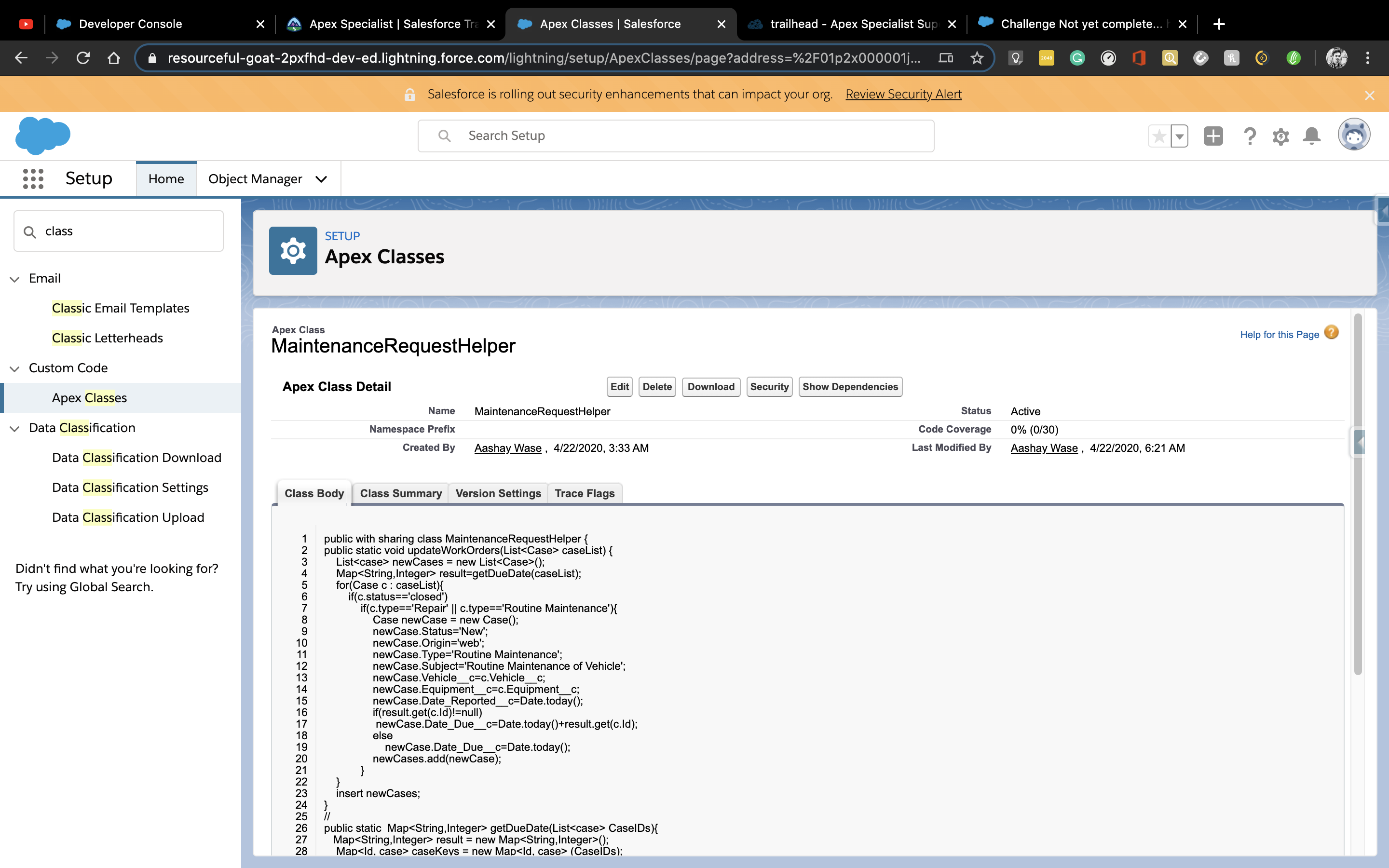1389x868 pixels.
Task: Open Last Modified By Aashay Wase link
Action: [x=1044, y=448]
